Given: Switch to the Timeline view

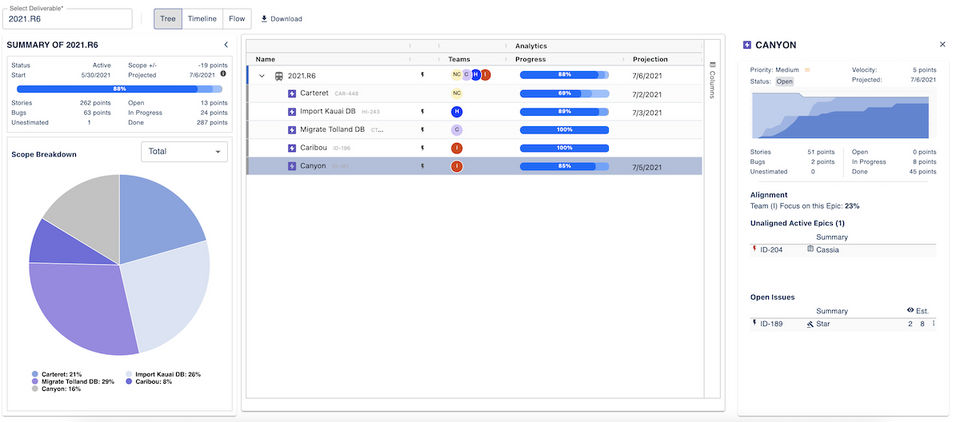Looking at the screenshot, I should point(202,19).
